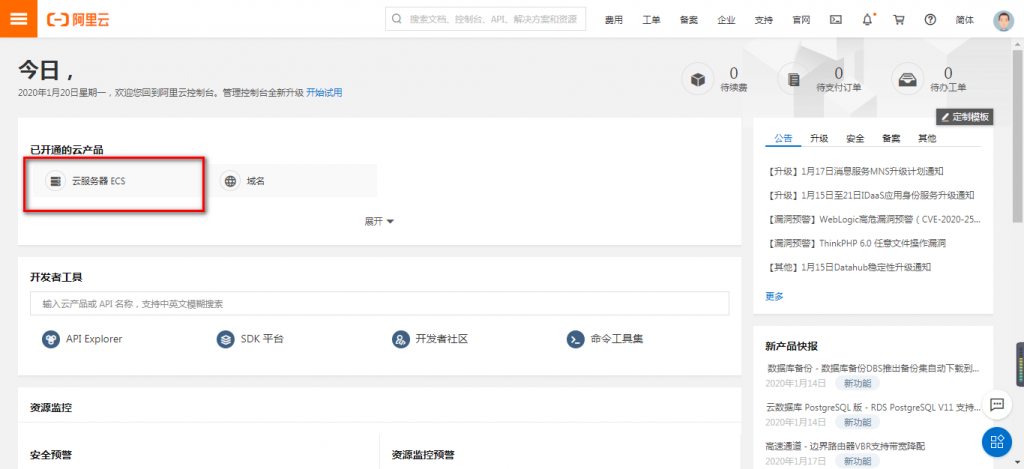Click the SDK 平台 icon
The width and height of the screenshot is (1024, 469).
pyautogui.click(x=225, y=339)
